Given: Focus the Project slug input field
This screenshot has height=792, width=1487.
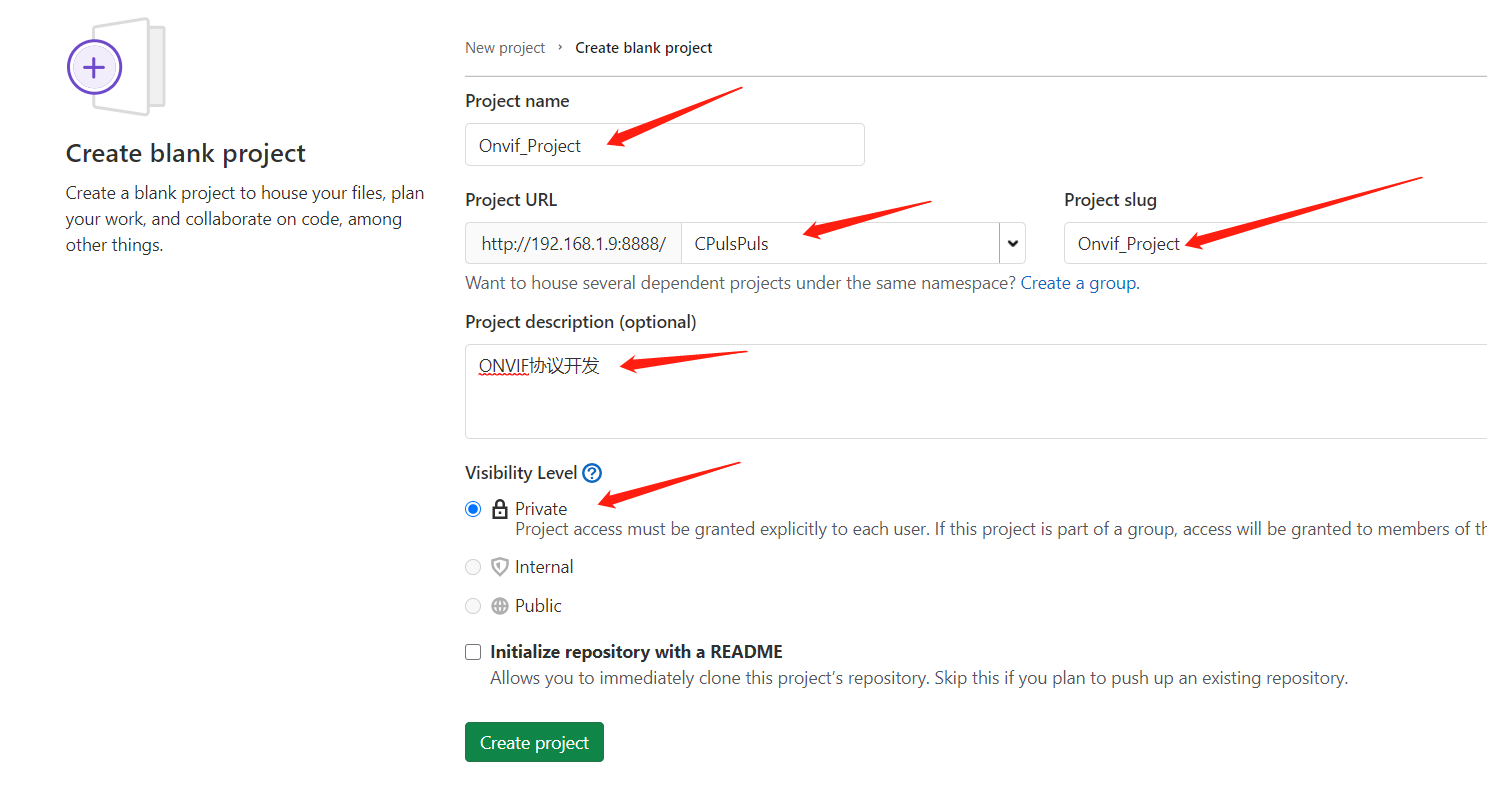Looking at the screenshot, I should [x=1275, y=243].
